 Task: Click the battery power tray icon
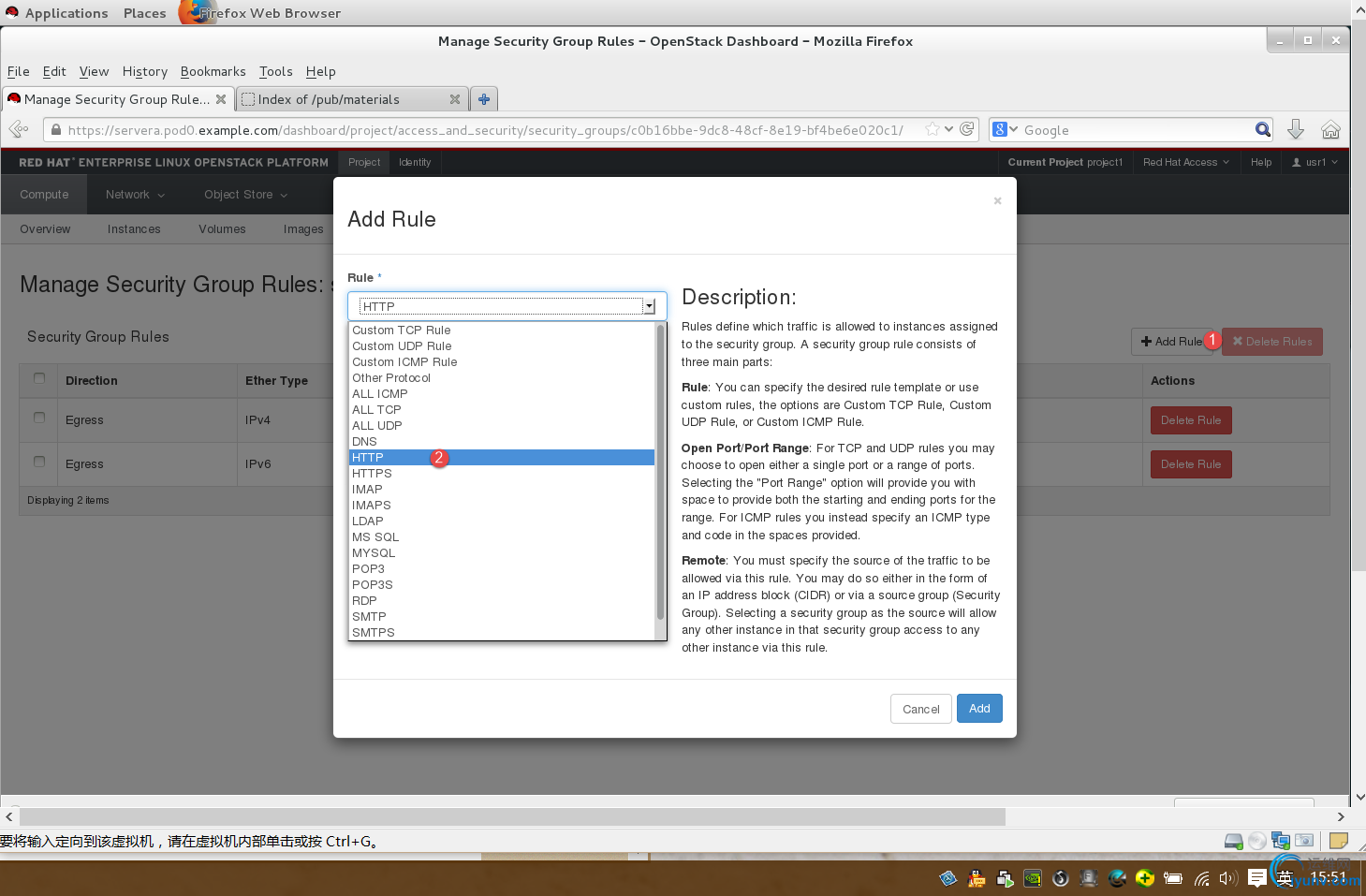[x=1173, y=878]
